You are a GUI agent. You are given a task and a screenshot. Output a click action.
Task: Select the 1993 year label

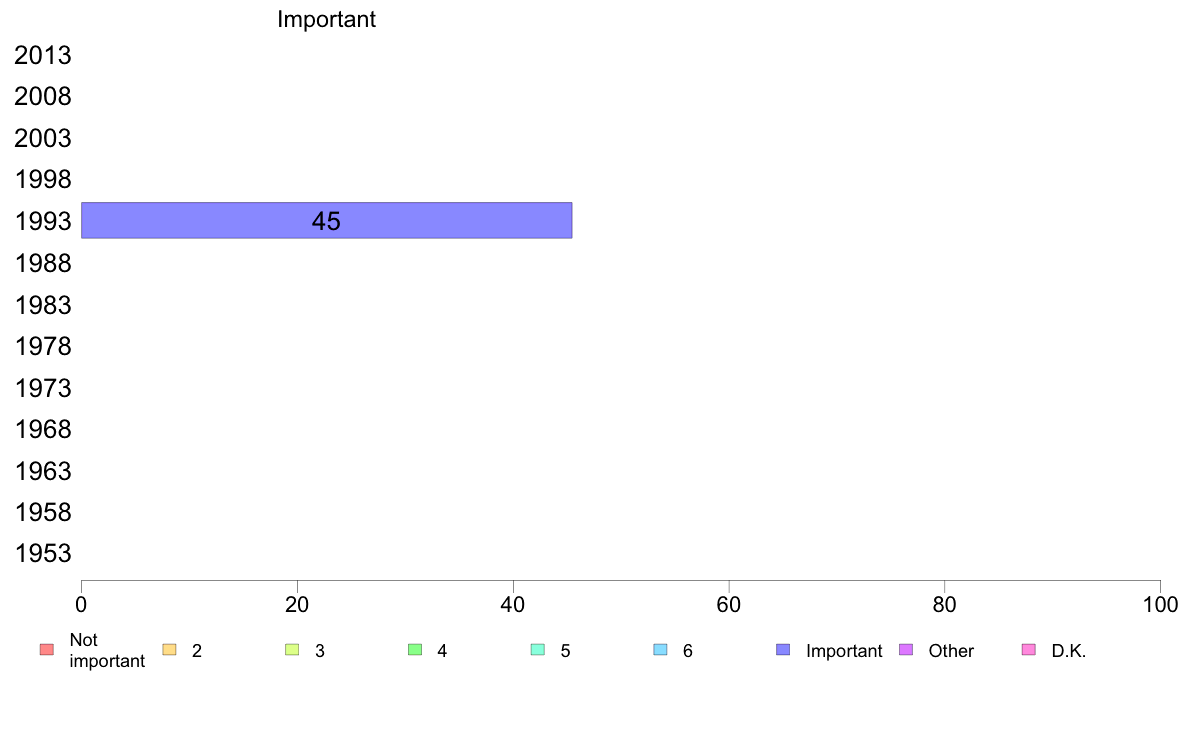point(43,221)
